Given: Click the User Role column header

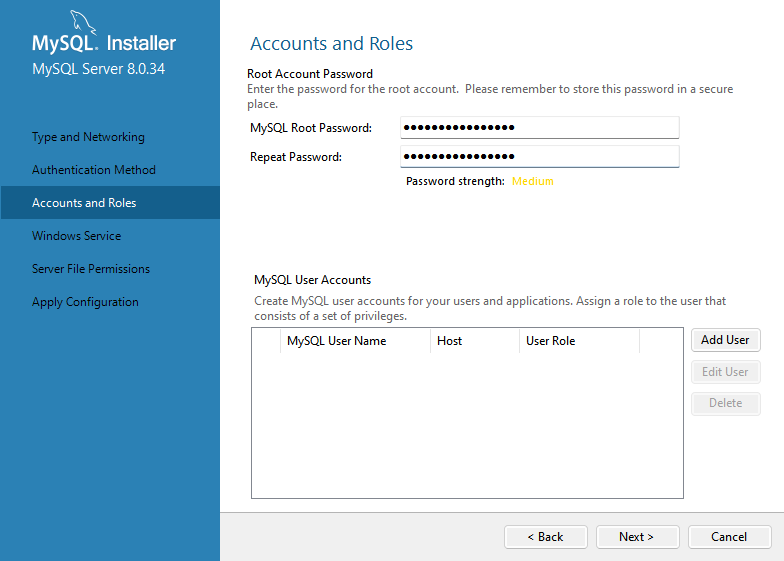Looking at the screenshot, I should coord(580,341).
